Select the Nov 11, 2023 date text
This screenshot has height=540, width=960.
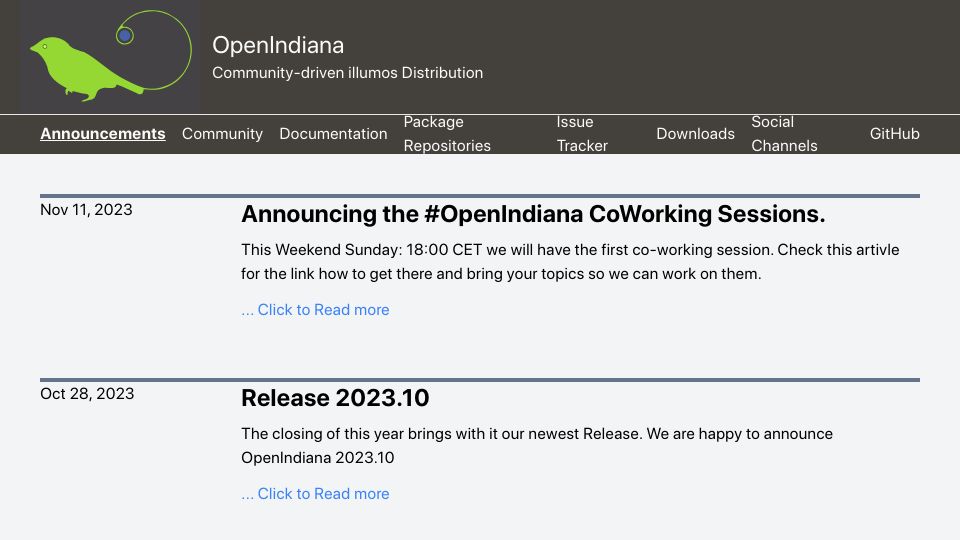click(86, 210)
